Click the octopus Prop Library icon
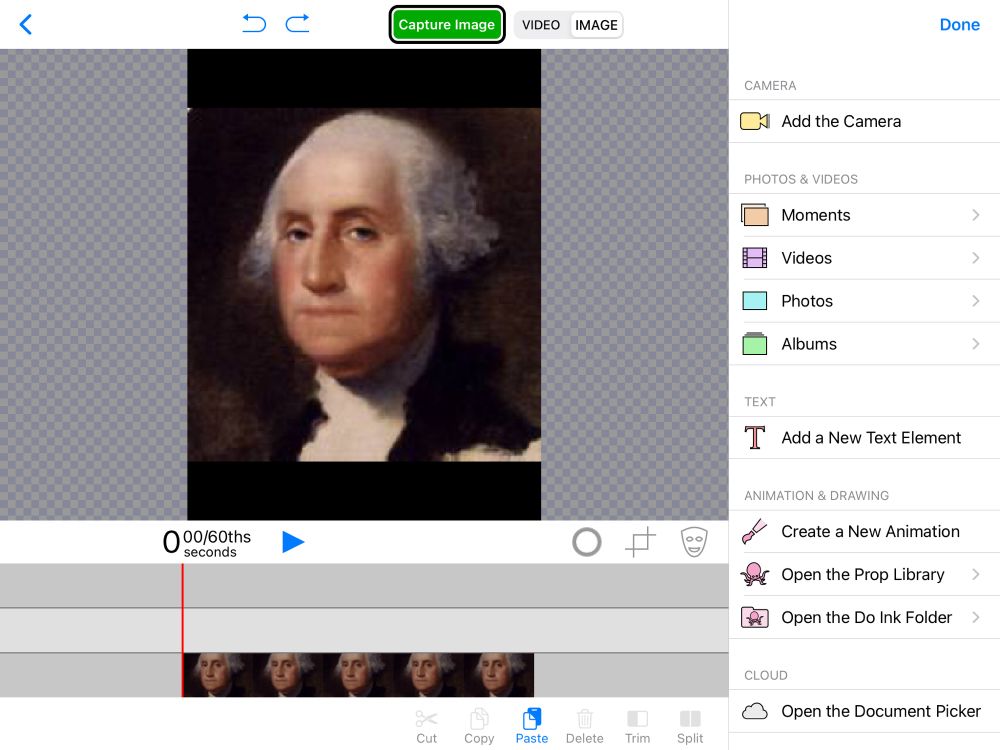1000x750 pixels. coord(754,574)
